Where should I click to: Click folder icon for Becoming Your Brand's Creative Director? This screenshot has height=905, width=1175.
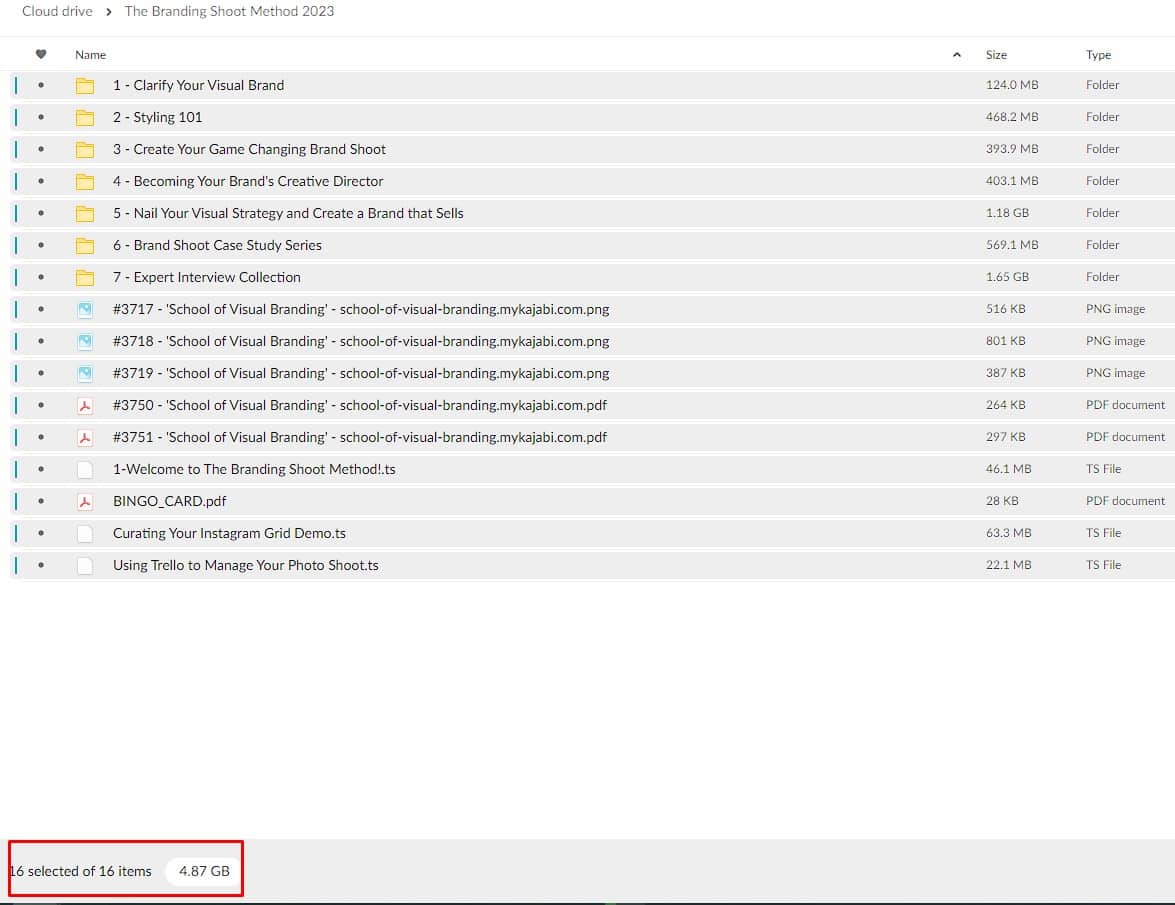tap(85, 181)
